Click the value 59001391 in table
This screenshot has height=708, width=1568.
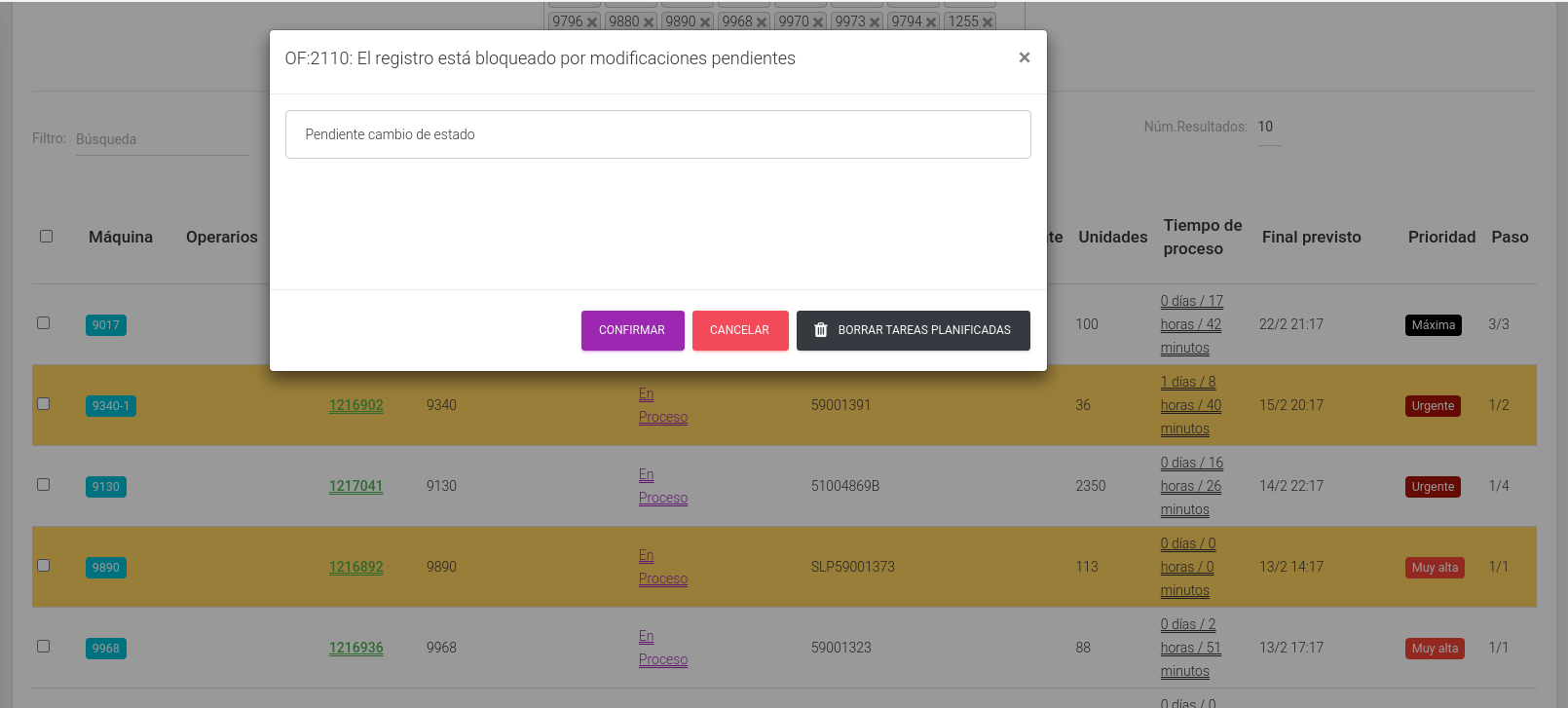[x=840, y=405]
